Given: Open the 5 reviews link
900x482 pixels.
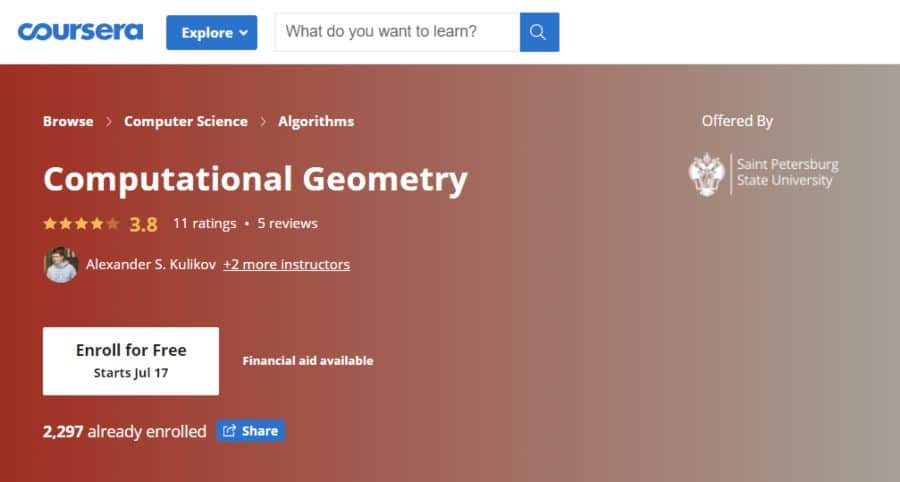Looking at the screenshot, I should coord(288,223).
